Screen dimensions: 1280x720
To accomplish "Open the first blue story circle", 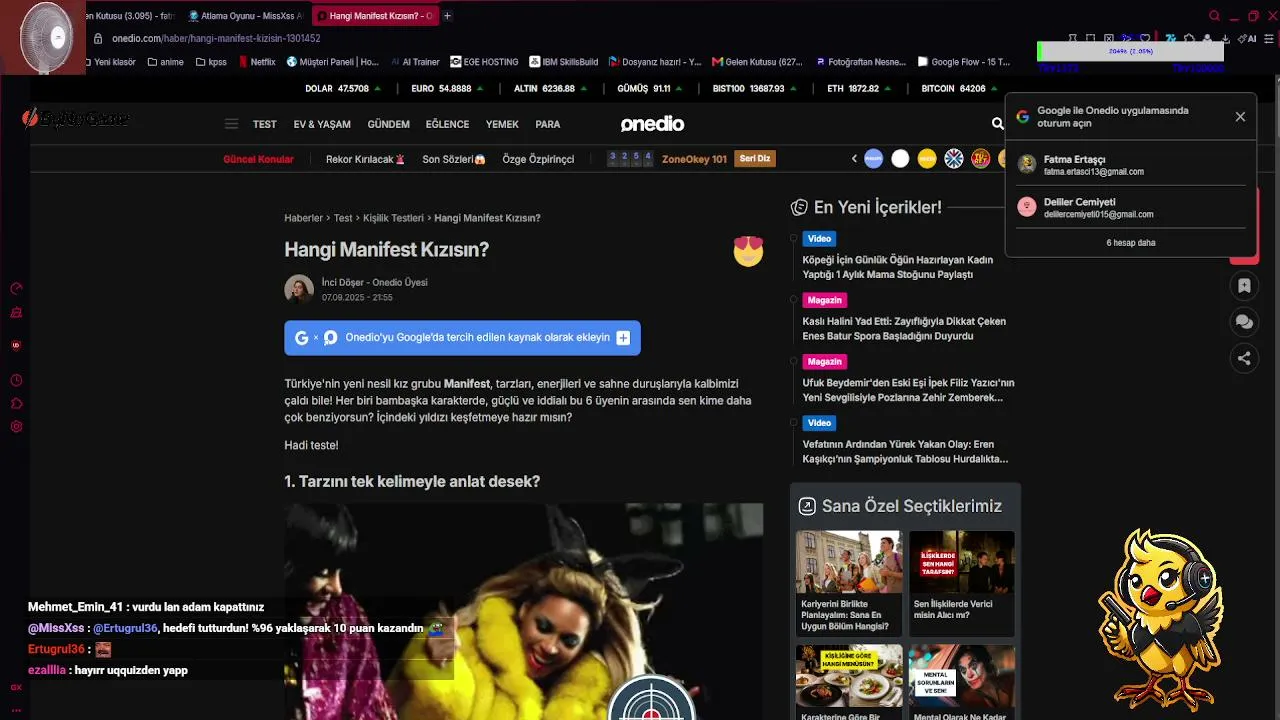I will (x=874, y=158).
